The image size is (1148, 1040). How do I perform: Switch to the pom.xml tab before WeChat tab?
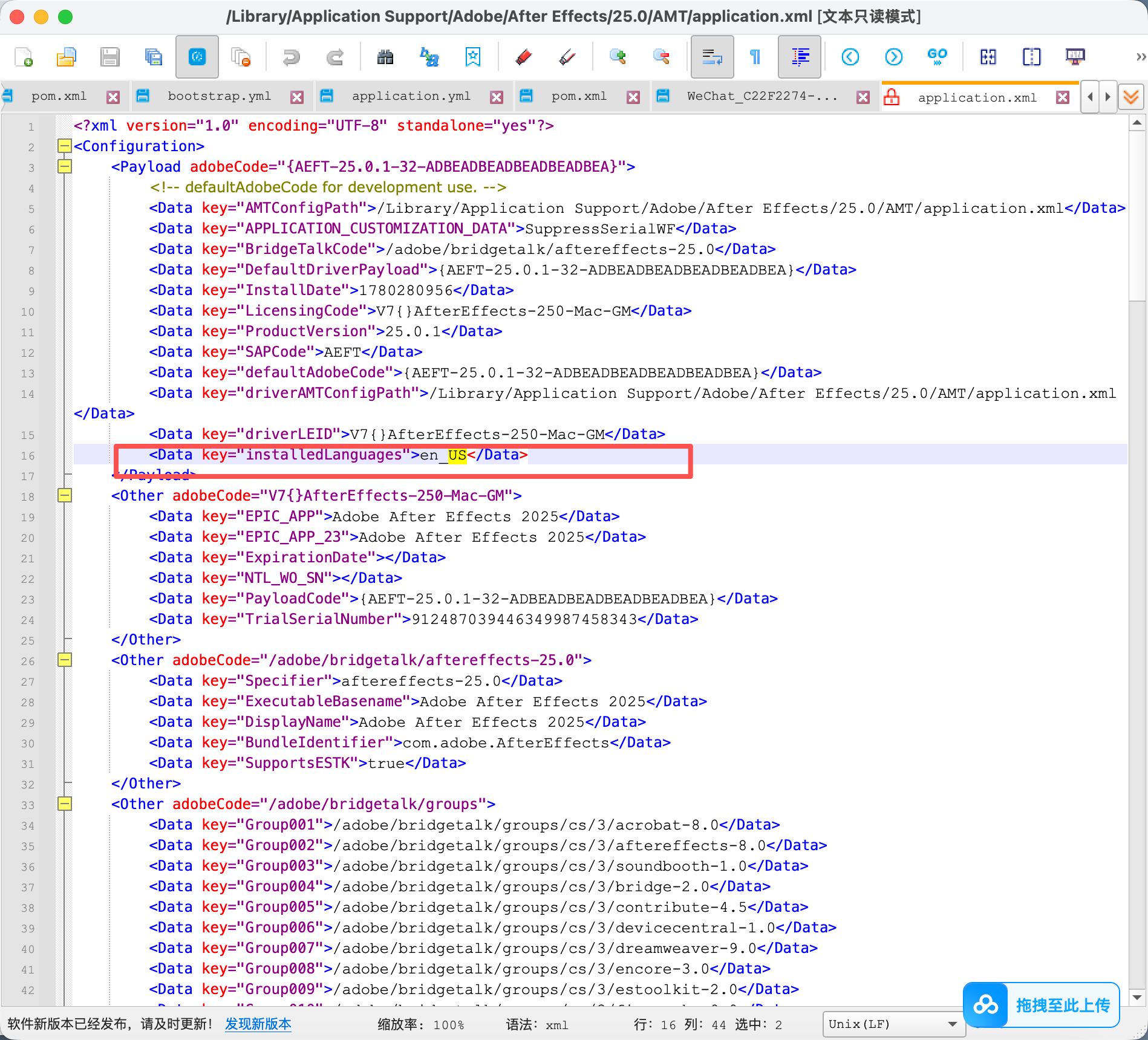579,96
